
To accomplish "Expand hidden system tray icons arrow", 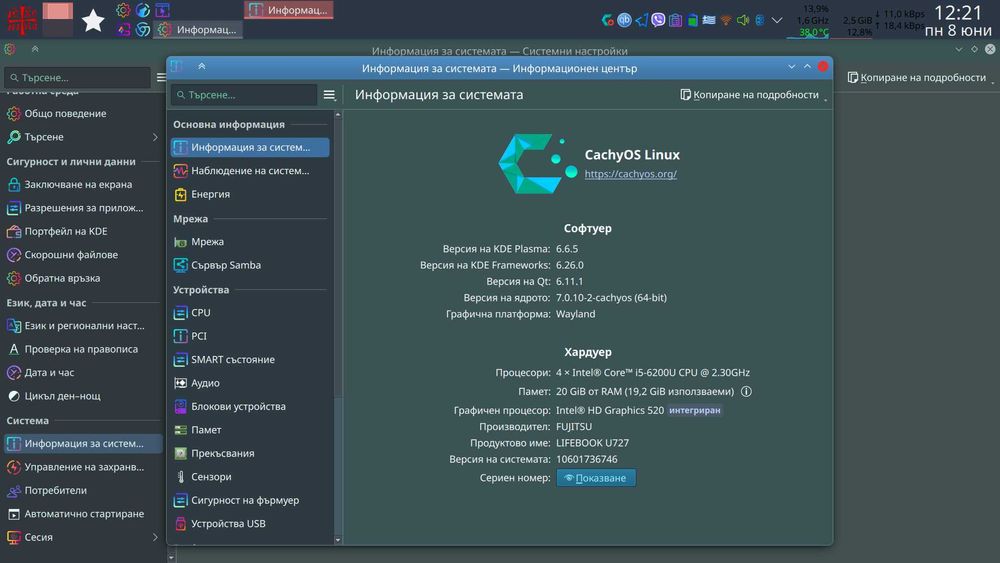I will click(x=777, y=20).
